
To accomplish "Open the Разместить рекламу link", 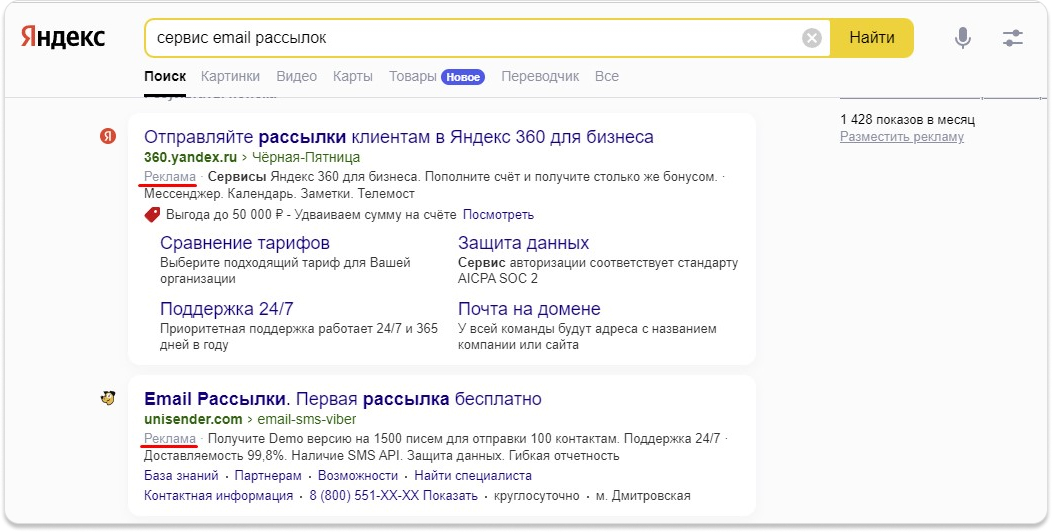I will pyautogui.click(x=902, y=137).
